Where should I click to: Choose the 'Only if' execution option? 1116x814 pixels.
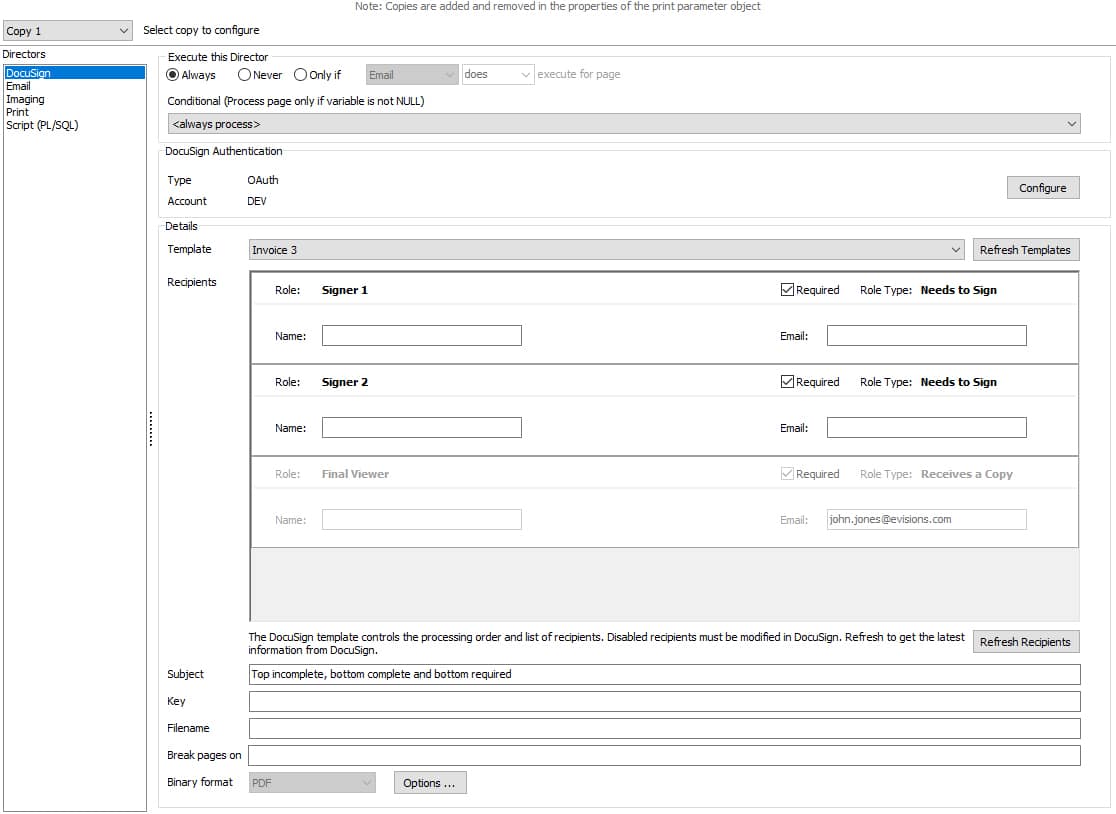[300, 75]
